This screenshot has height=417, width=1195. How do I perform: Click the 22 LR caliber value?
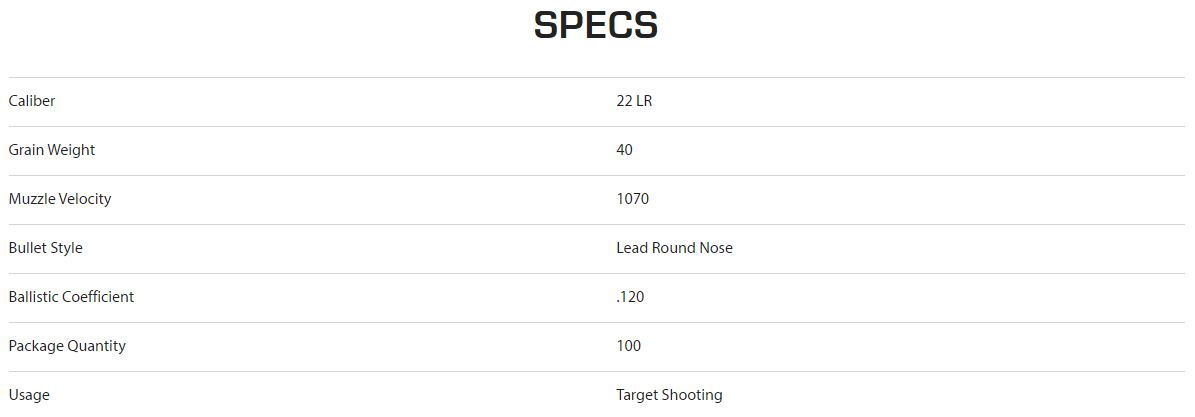click(x=634, y=101)
